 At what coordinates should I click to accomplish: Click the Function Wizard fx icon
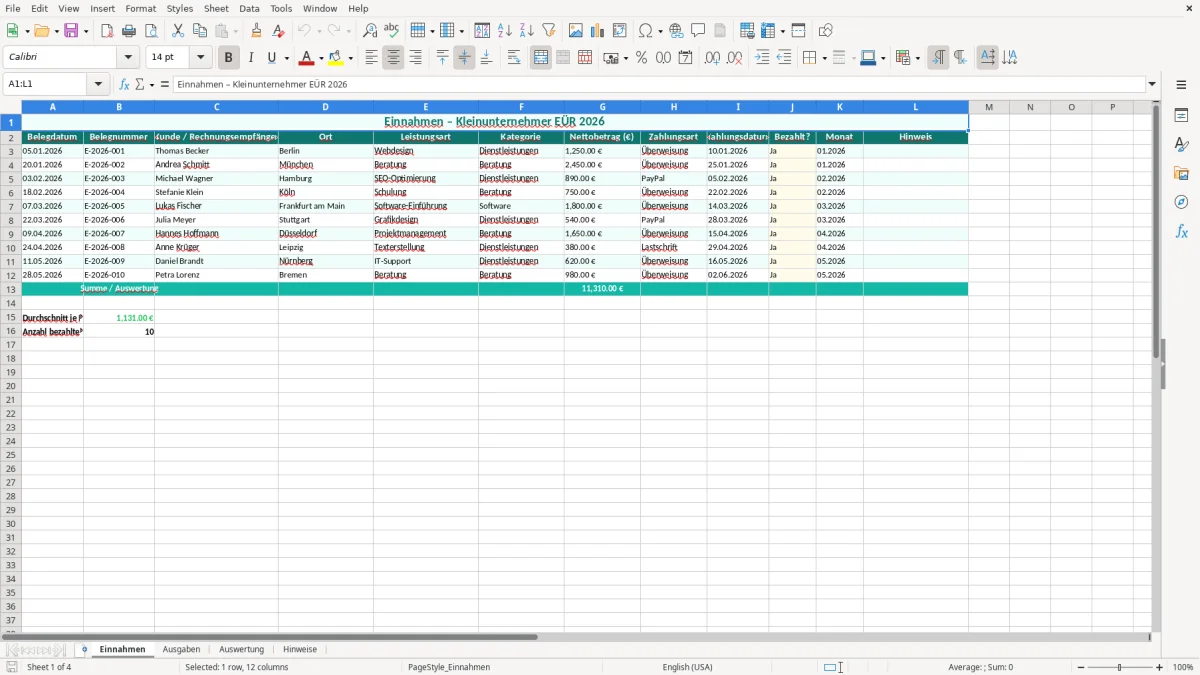(125, 85)
